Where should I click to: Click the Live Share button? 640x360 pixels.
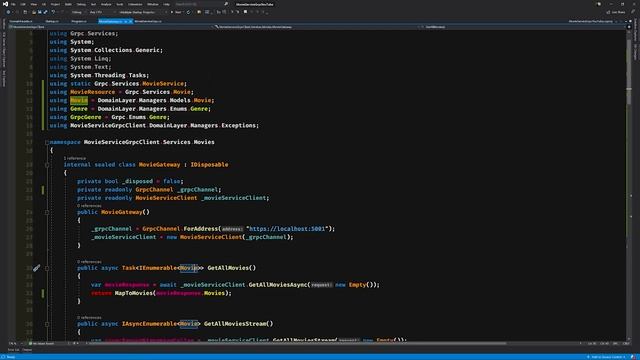tap(616, 12)
